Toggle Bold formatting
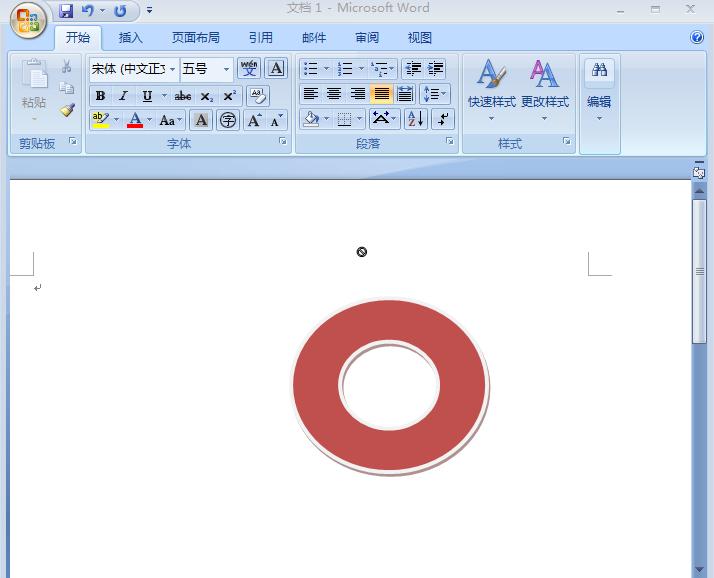The image size is (714, 578). pyautogui.click(x=100, y=96)
